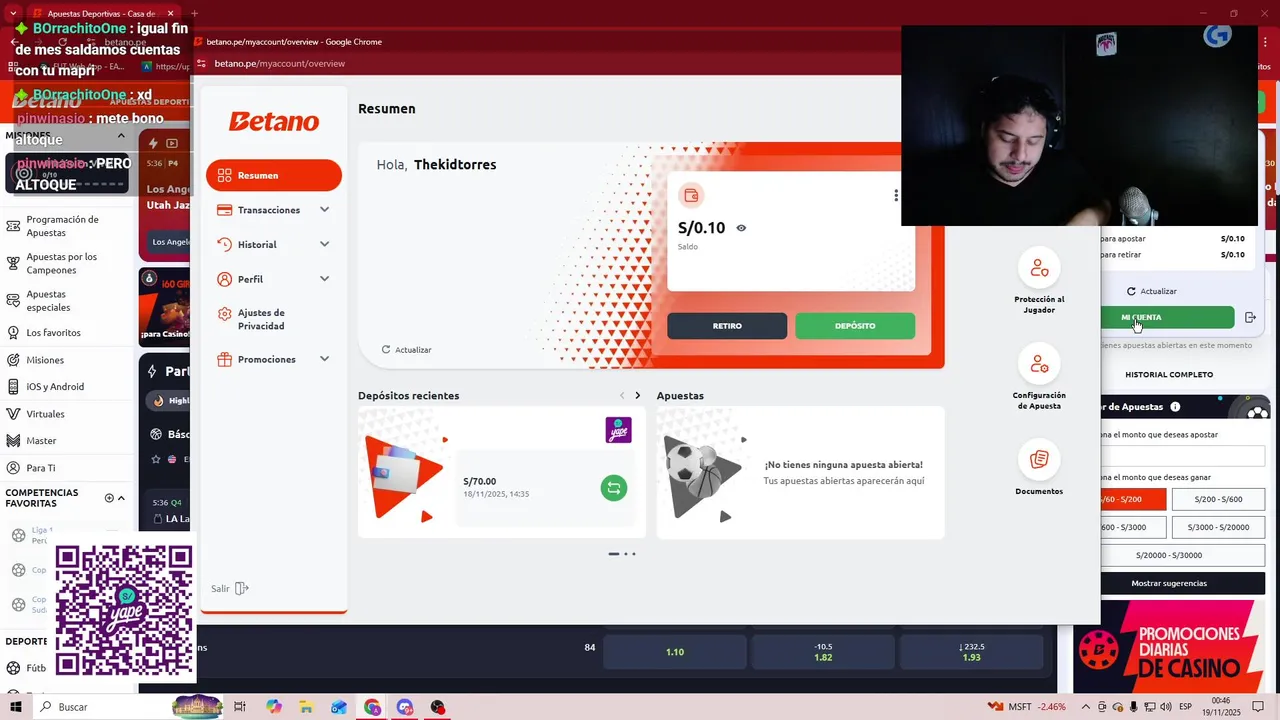Open Task View in taskbar

coord(240,707)
